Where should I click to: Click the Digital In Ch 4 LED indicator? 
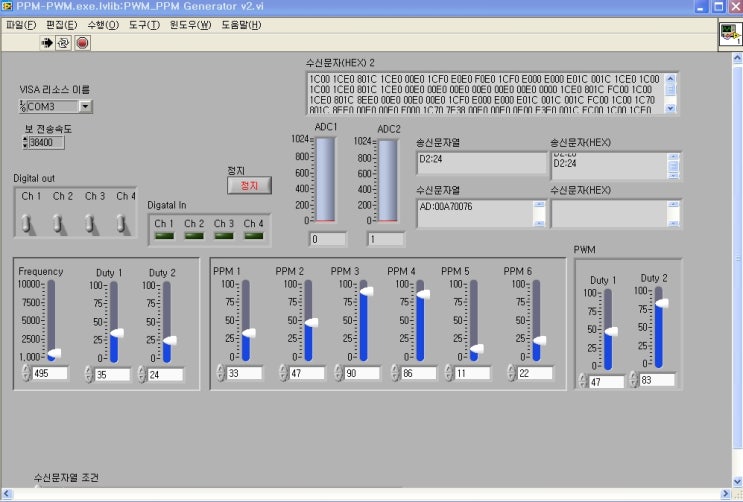254,236
